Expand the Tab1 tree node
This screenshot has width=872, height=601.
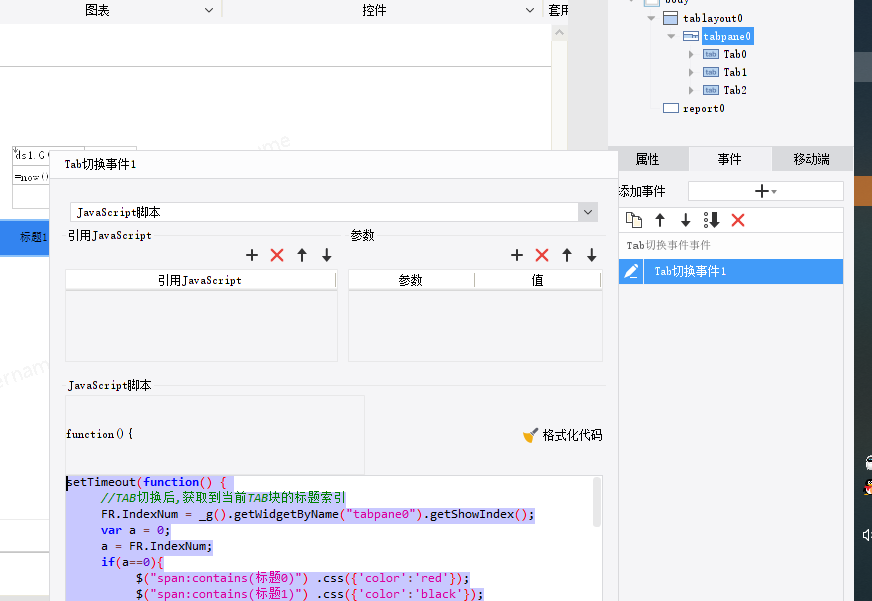point(691,72)
